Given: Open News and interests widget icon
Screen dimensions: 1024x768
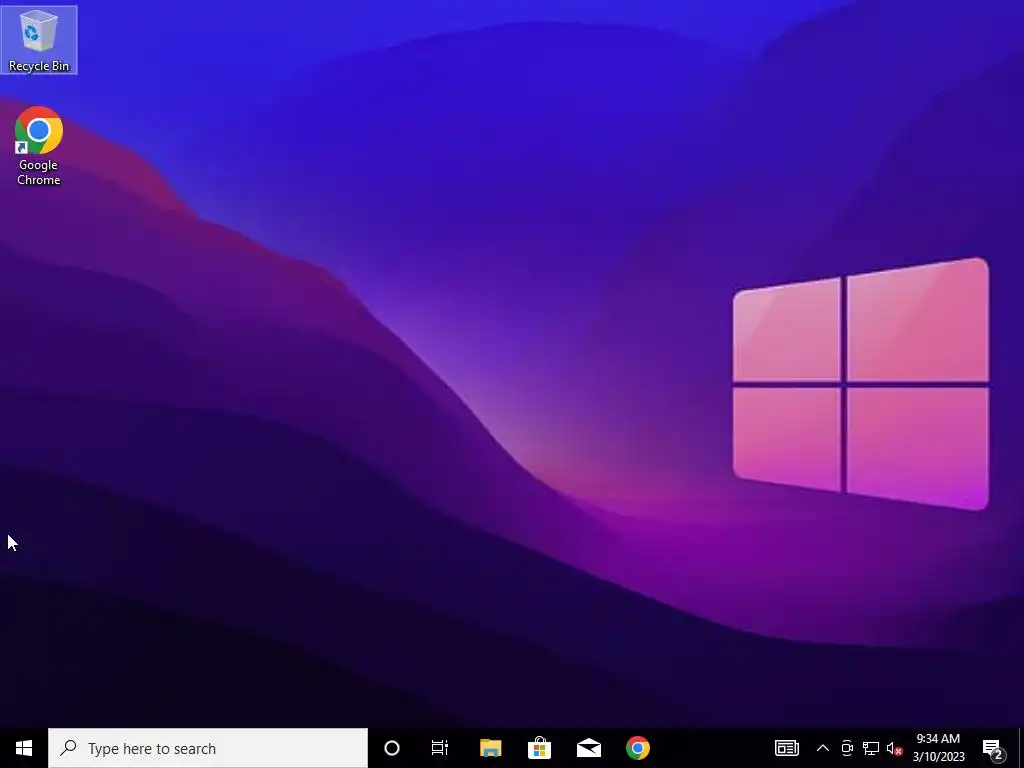Looking at the screenshot, I should click(786, 748).
